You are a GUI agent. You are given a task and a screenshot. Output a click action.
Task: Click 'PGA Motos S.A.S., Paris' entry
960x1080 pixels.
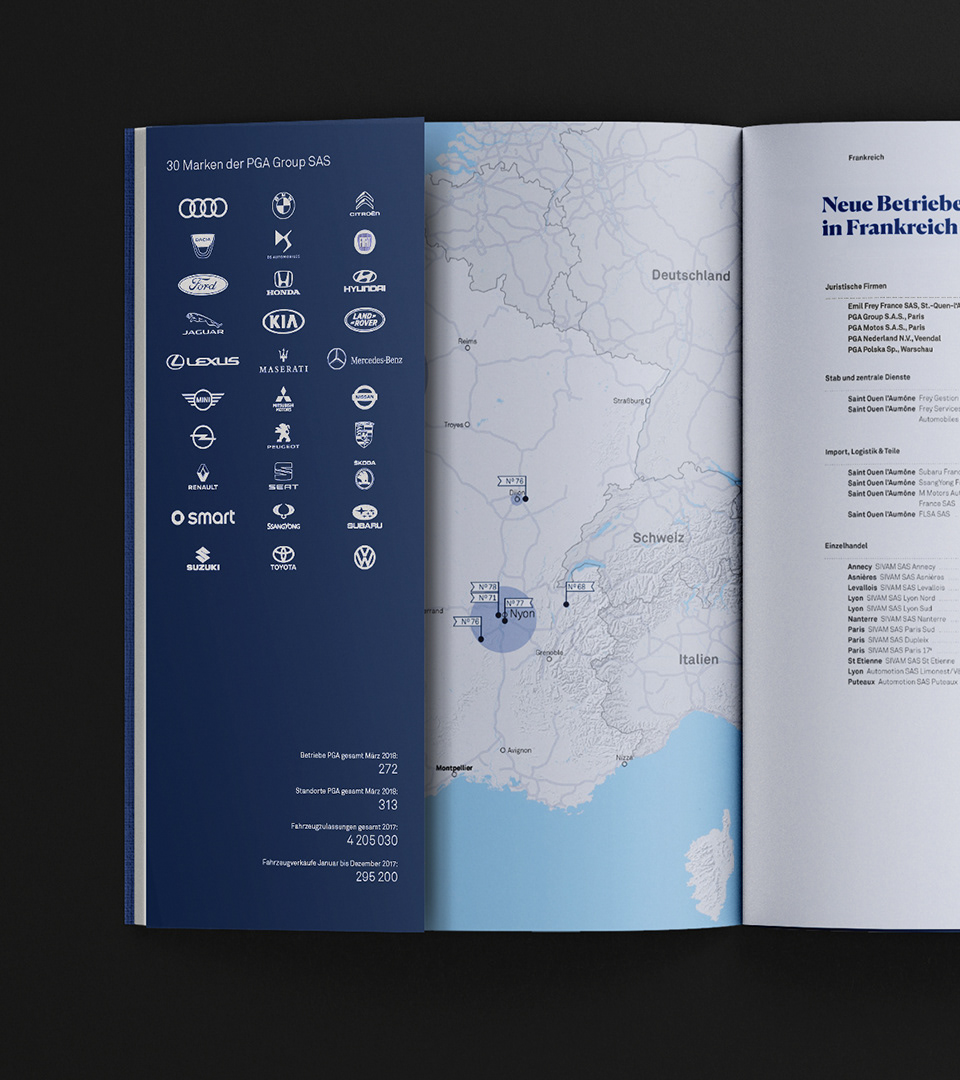(x=886, y=328)
